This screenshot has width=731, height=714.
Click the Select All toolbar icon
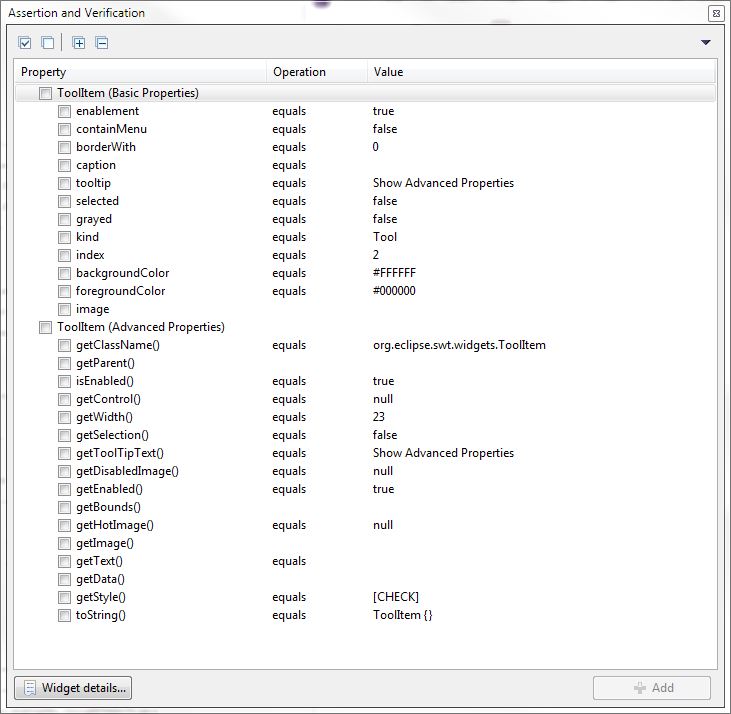tap(25, 43)
